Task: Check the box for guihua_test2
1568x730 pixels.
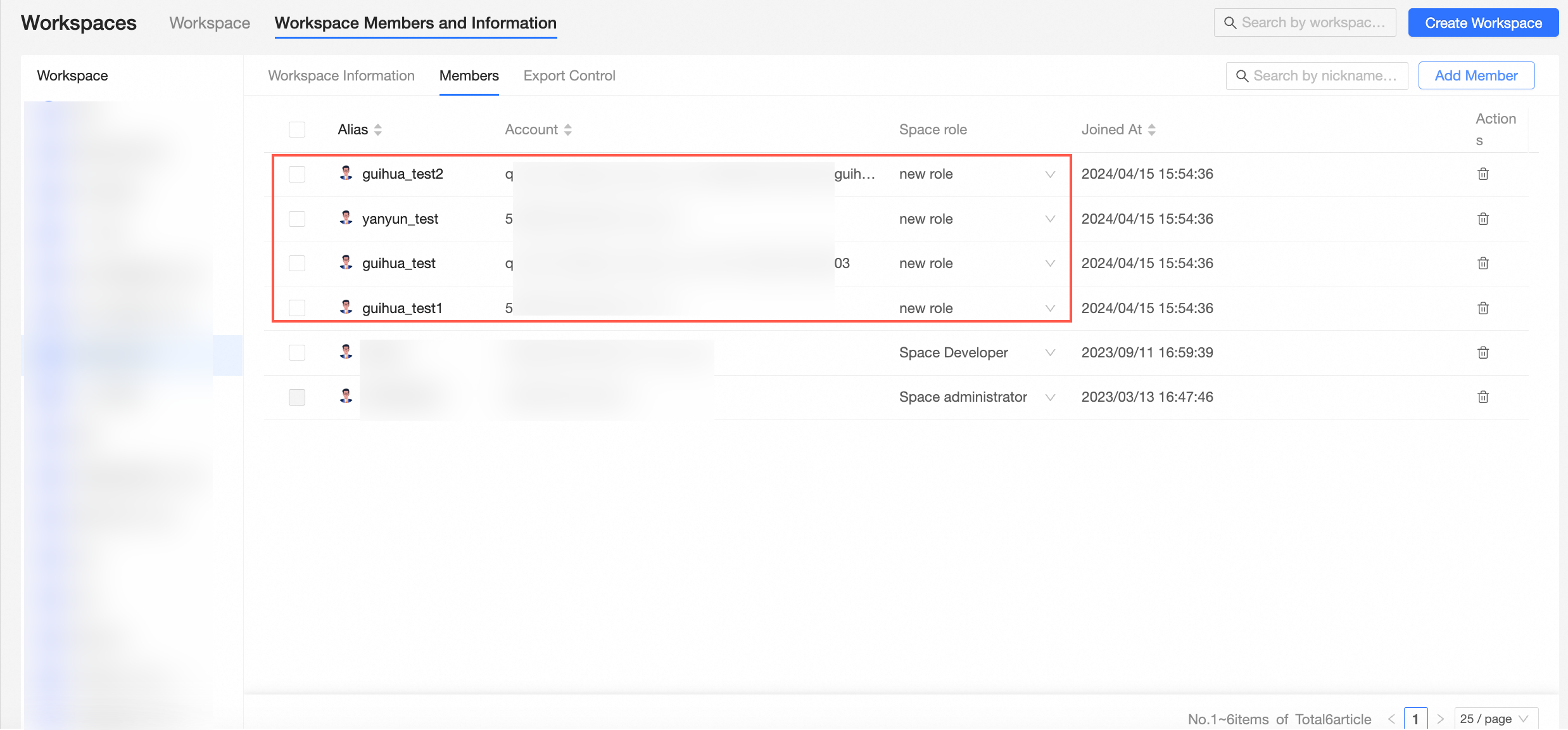Action: pyautogui.click(x=296, y=174)
